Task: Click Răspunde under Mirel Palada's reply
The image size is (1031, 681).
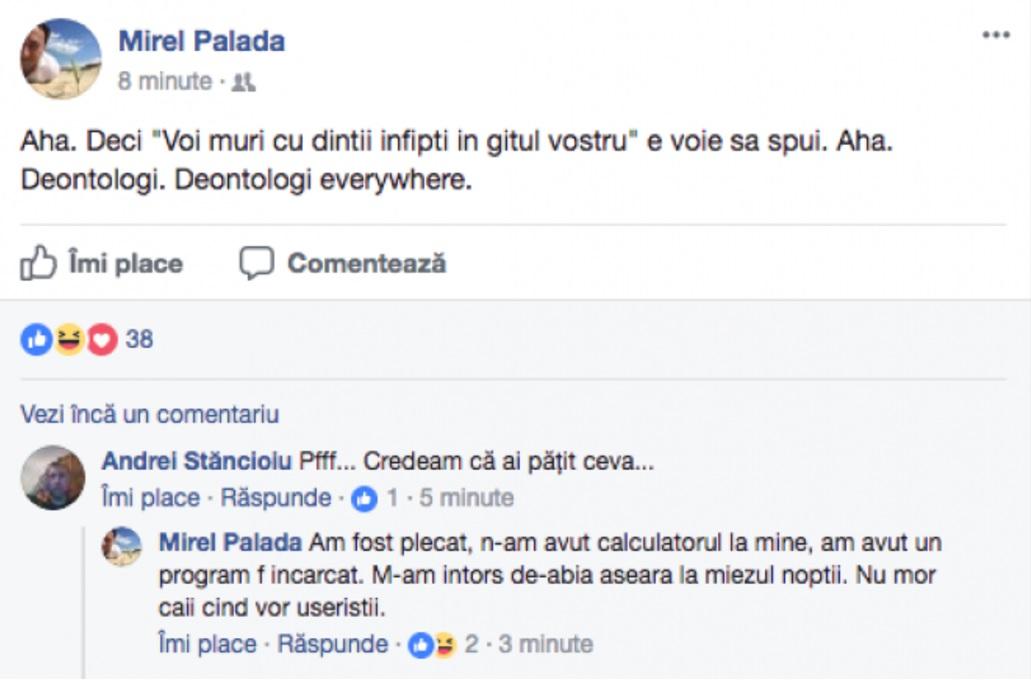Action: point(332,645)
